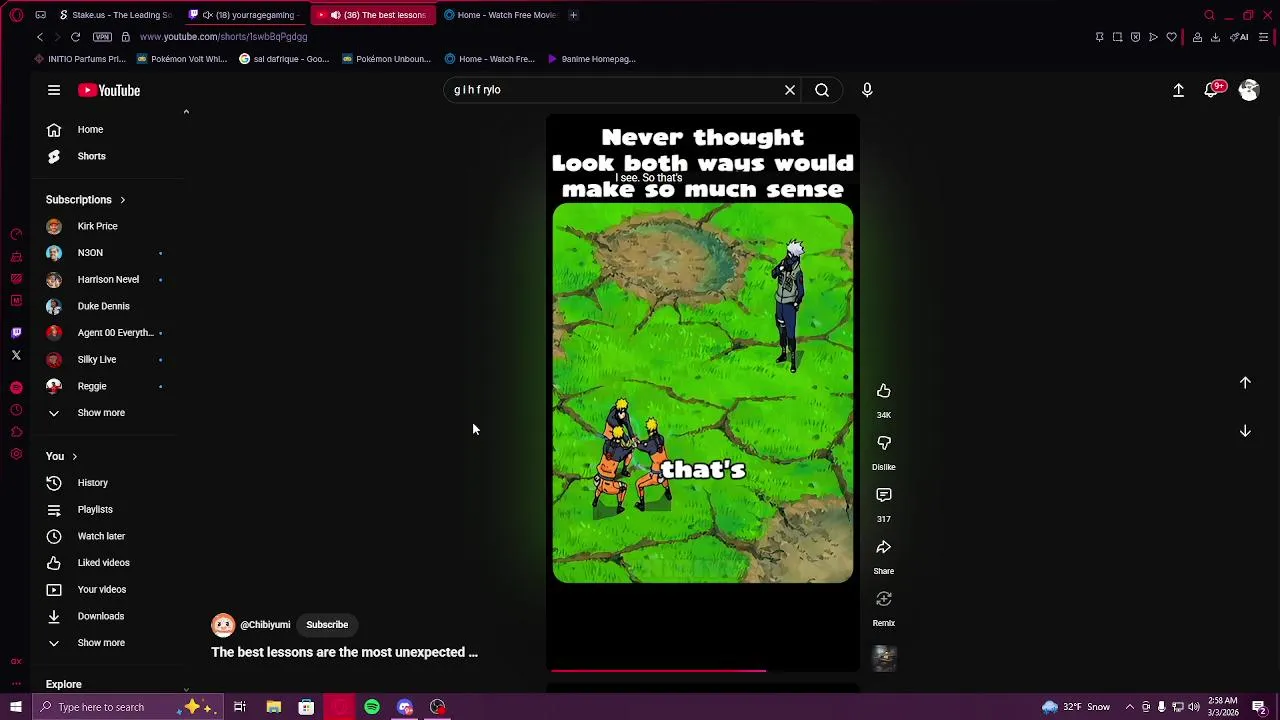
Task: Expand the You section
Action: tap(61, 456)
